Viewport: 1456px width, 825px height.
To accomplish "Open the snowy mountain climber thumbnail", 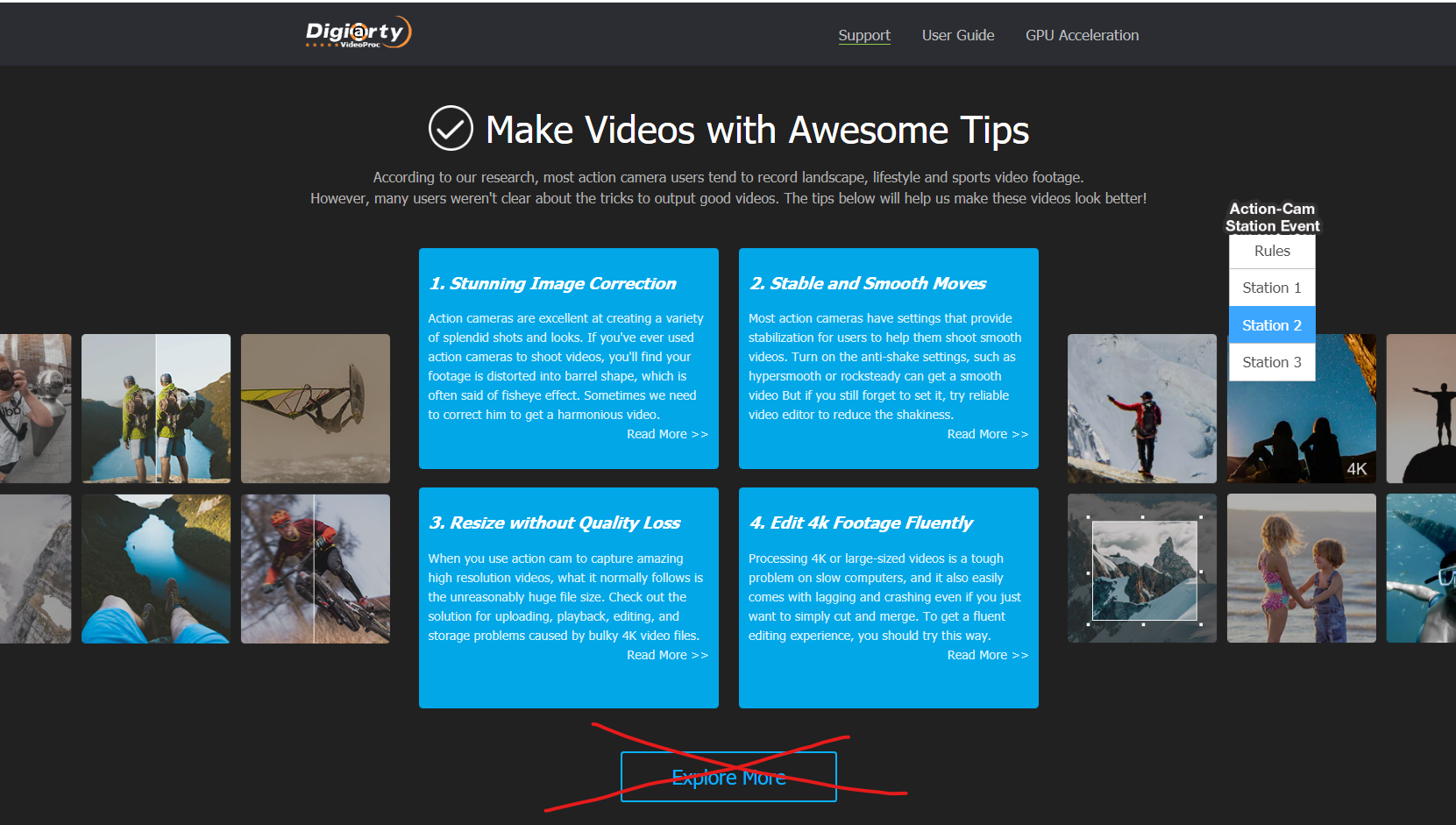I will [1142, 409].
